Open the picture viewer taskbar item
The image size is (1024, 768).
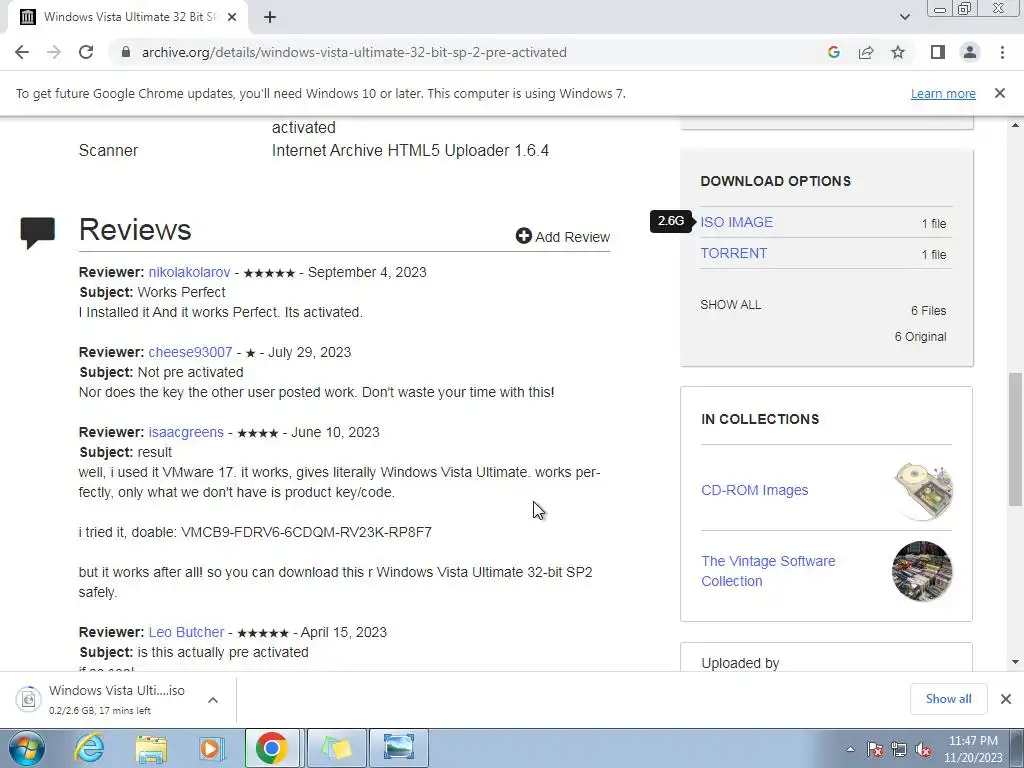pyautogui.click(x=399, y=748)
